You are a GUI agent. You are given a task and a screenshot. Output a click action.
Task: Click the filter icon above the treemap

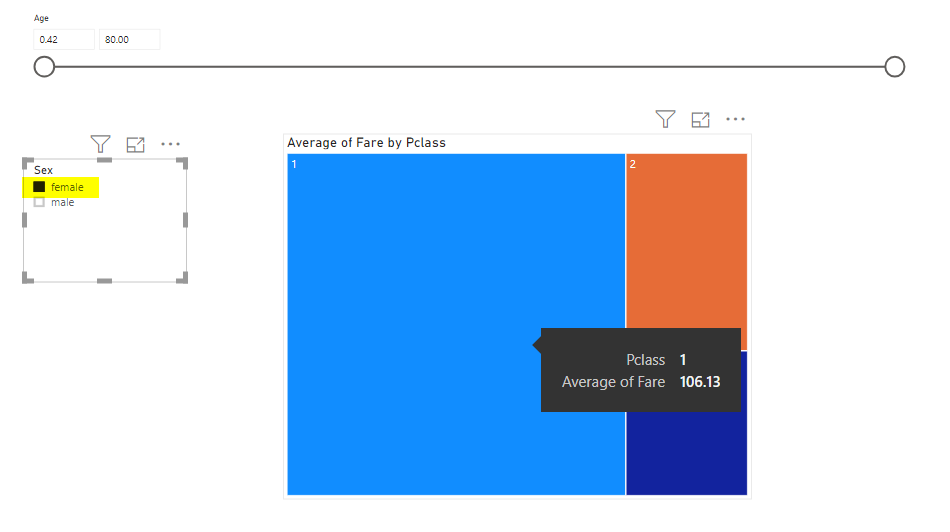click(665, 119)
